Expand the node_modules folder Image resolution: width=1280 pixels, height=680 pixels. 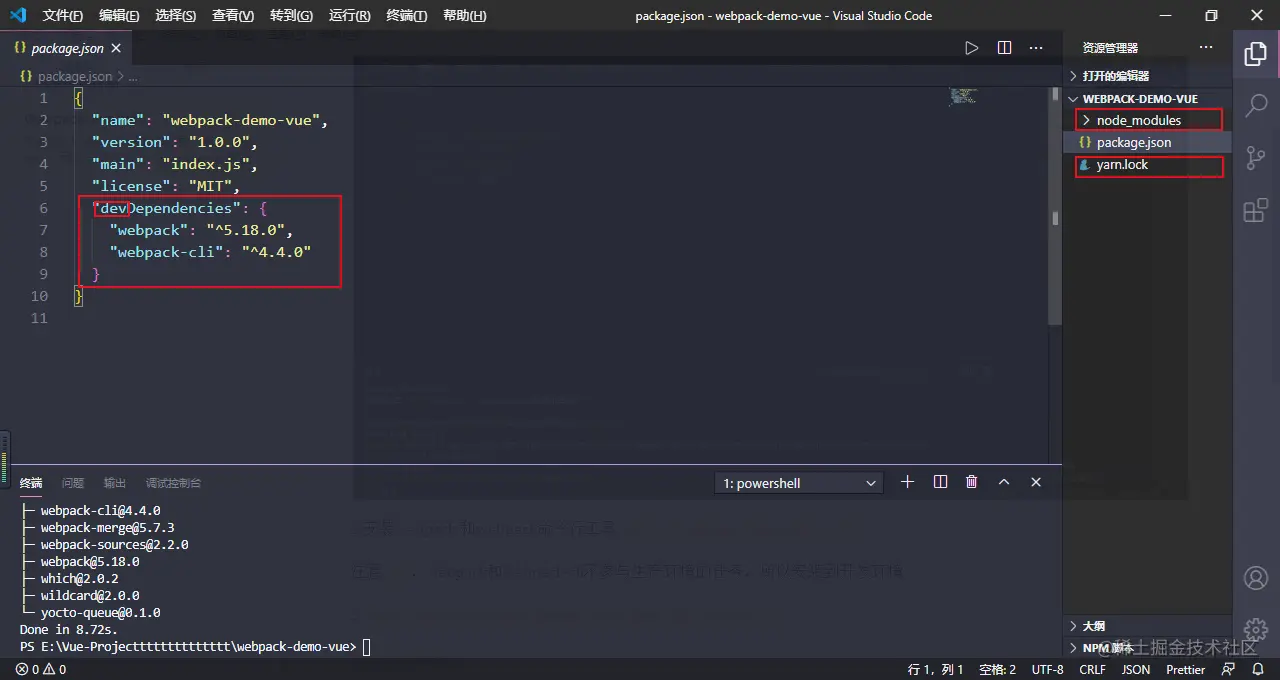[1138, 120]
